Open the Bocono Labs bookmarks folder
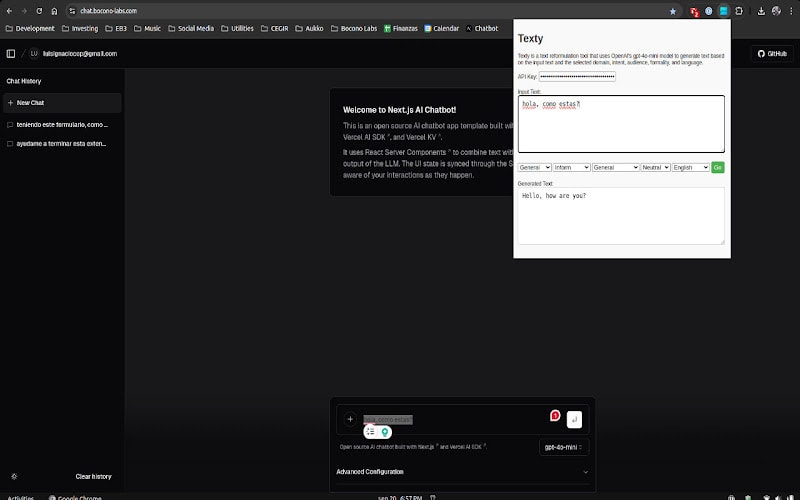 pyautogui.click(x=354, y=29)
